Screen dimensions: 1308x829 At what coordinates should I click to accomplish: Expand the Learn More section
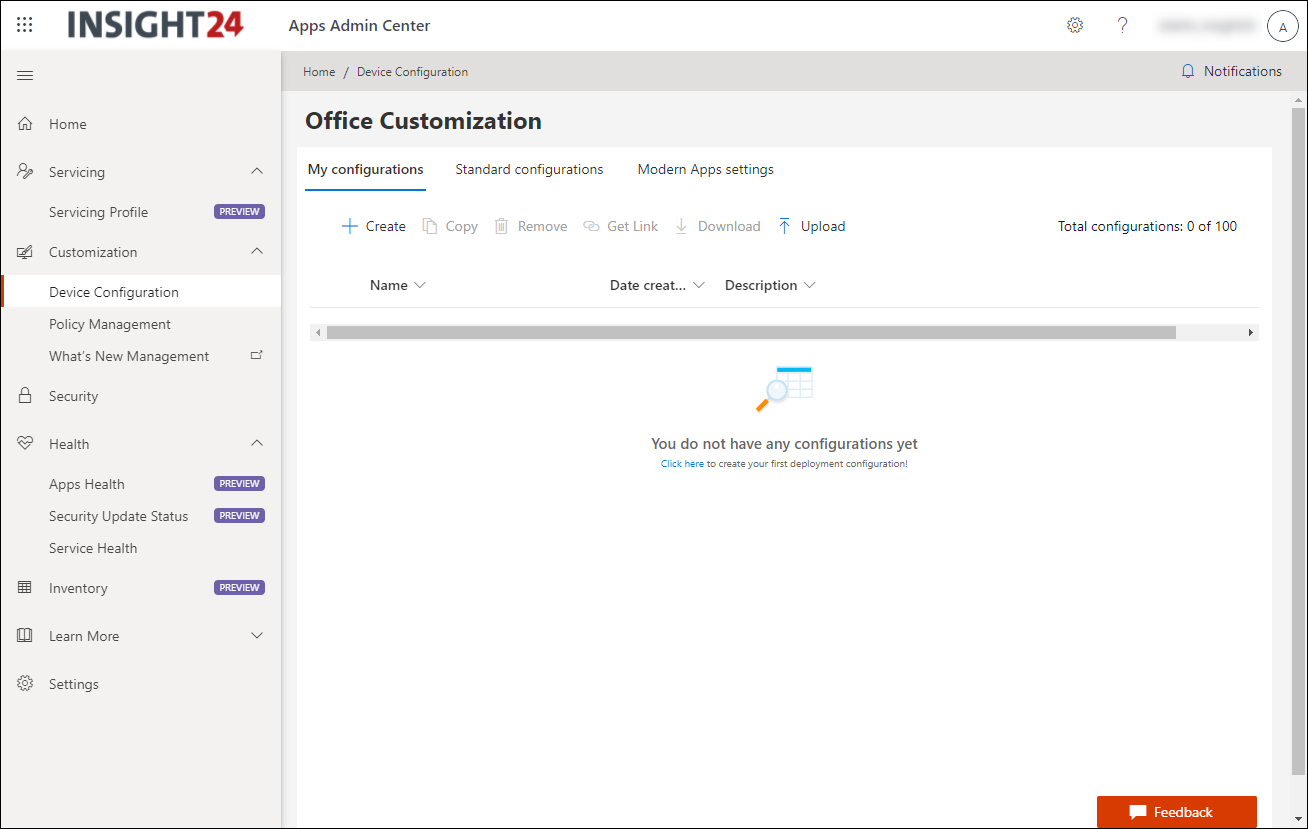pos(257,636)
